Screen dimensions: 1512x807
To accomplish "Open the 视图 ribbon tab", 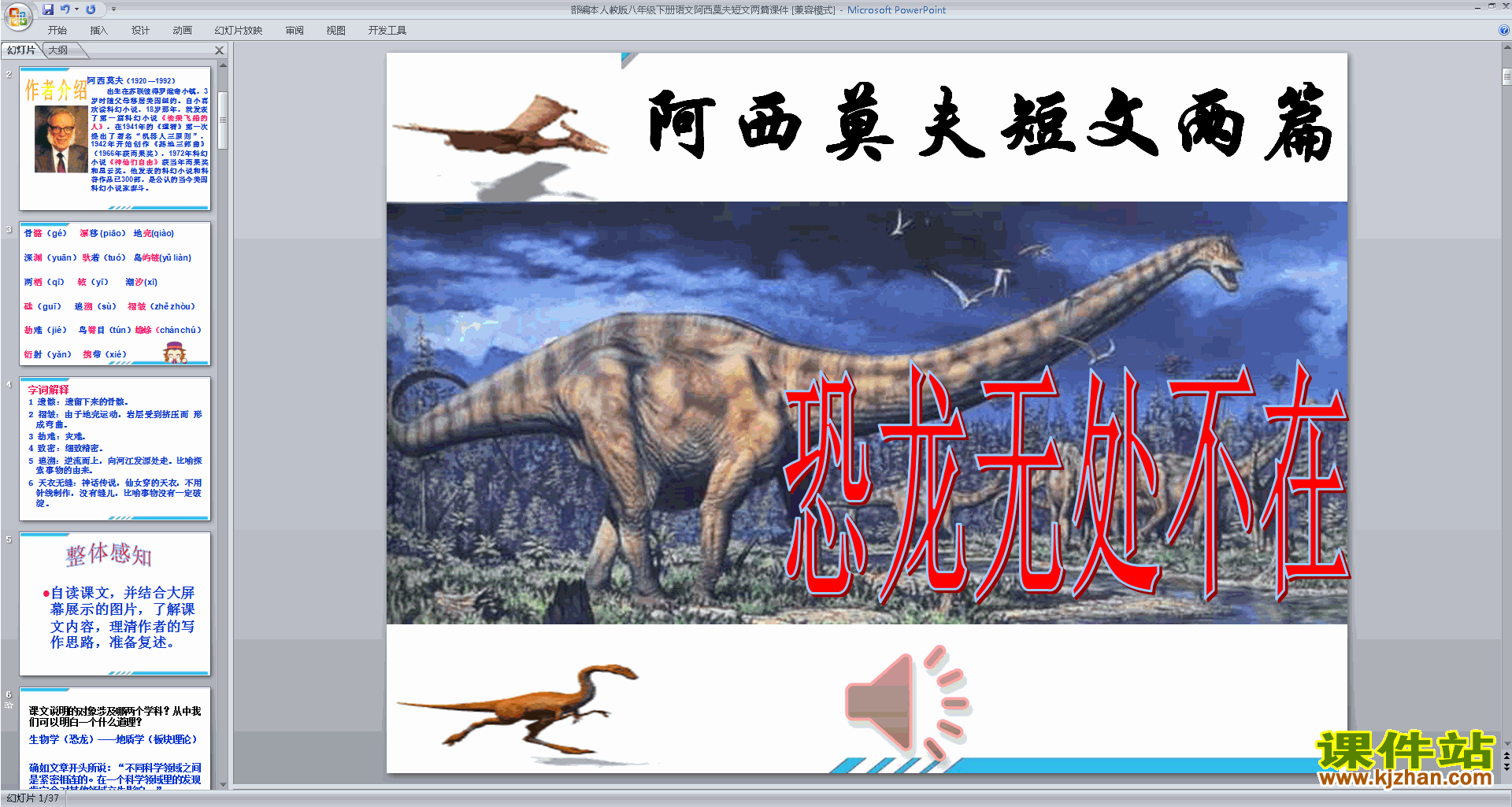I will [335, 31].
